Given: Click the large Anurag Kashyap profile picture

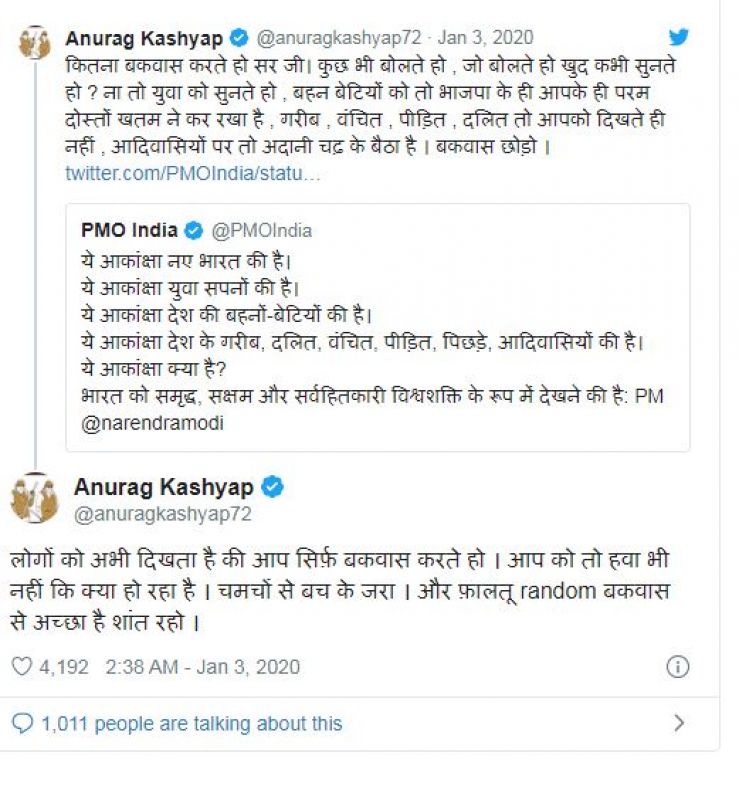Looking at the screenshot, I should (x=34, y=497).
